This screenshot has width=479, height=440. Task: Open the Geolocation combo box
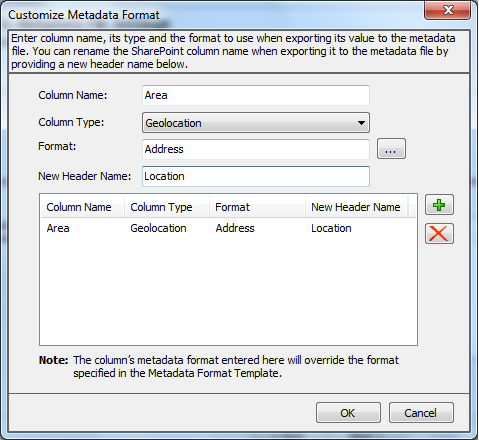click(256, 123)
